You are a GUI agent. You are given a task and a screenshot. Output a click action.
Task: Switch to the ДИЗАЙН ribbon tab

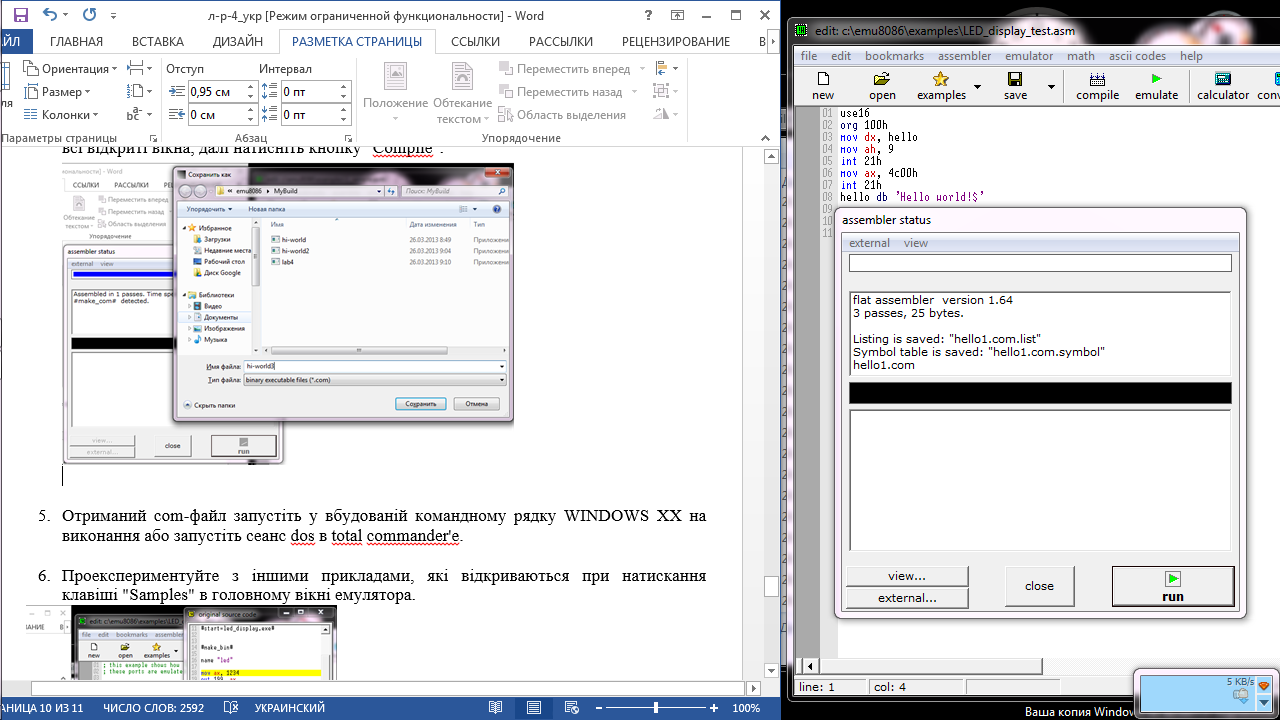(238, 41)
